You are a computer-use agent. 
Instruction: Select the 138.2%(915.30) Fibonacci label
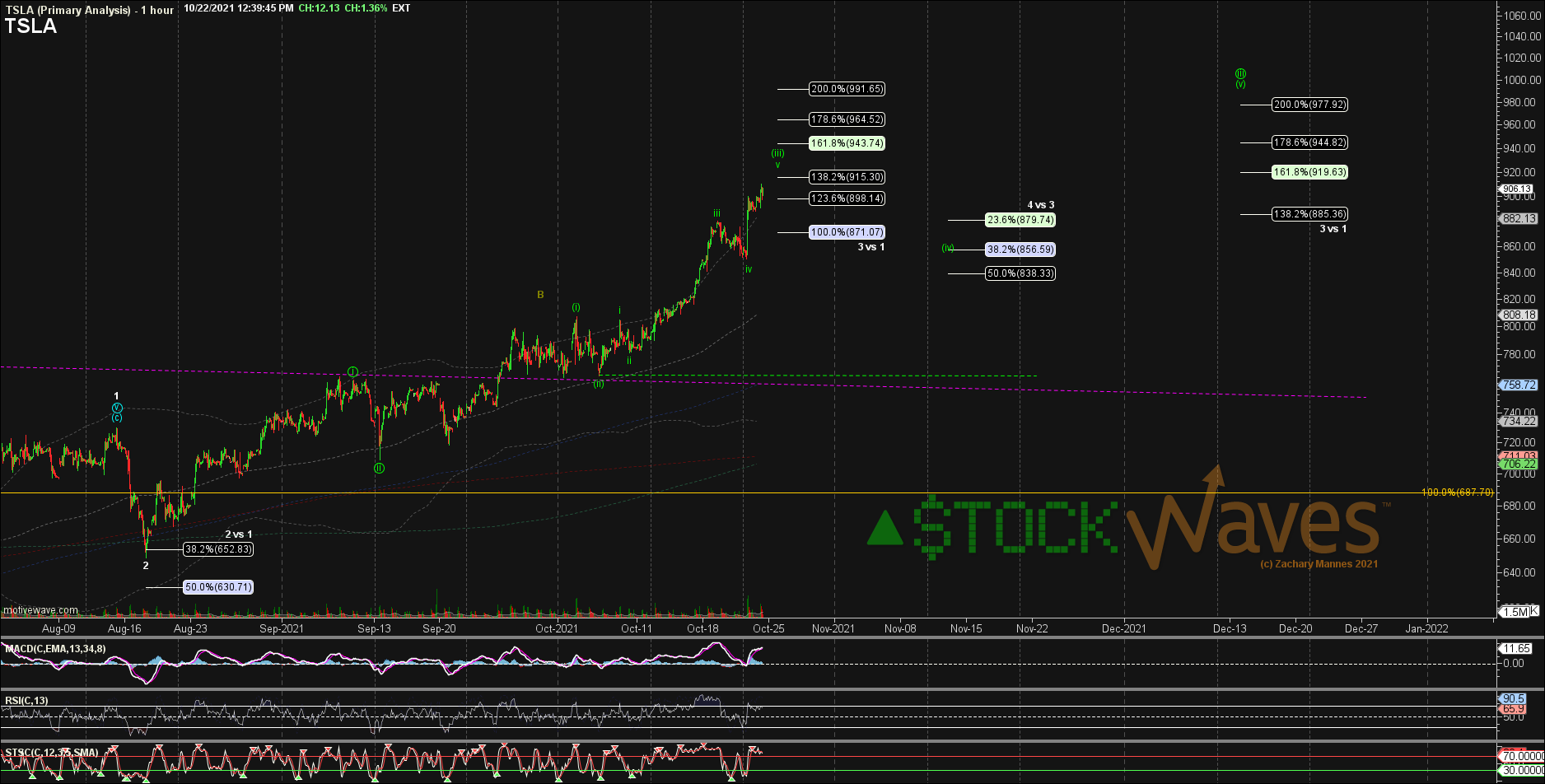point(847,177)
